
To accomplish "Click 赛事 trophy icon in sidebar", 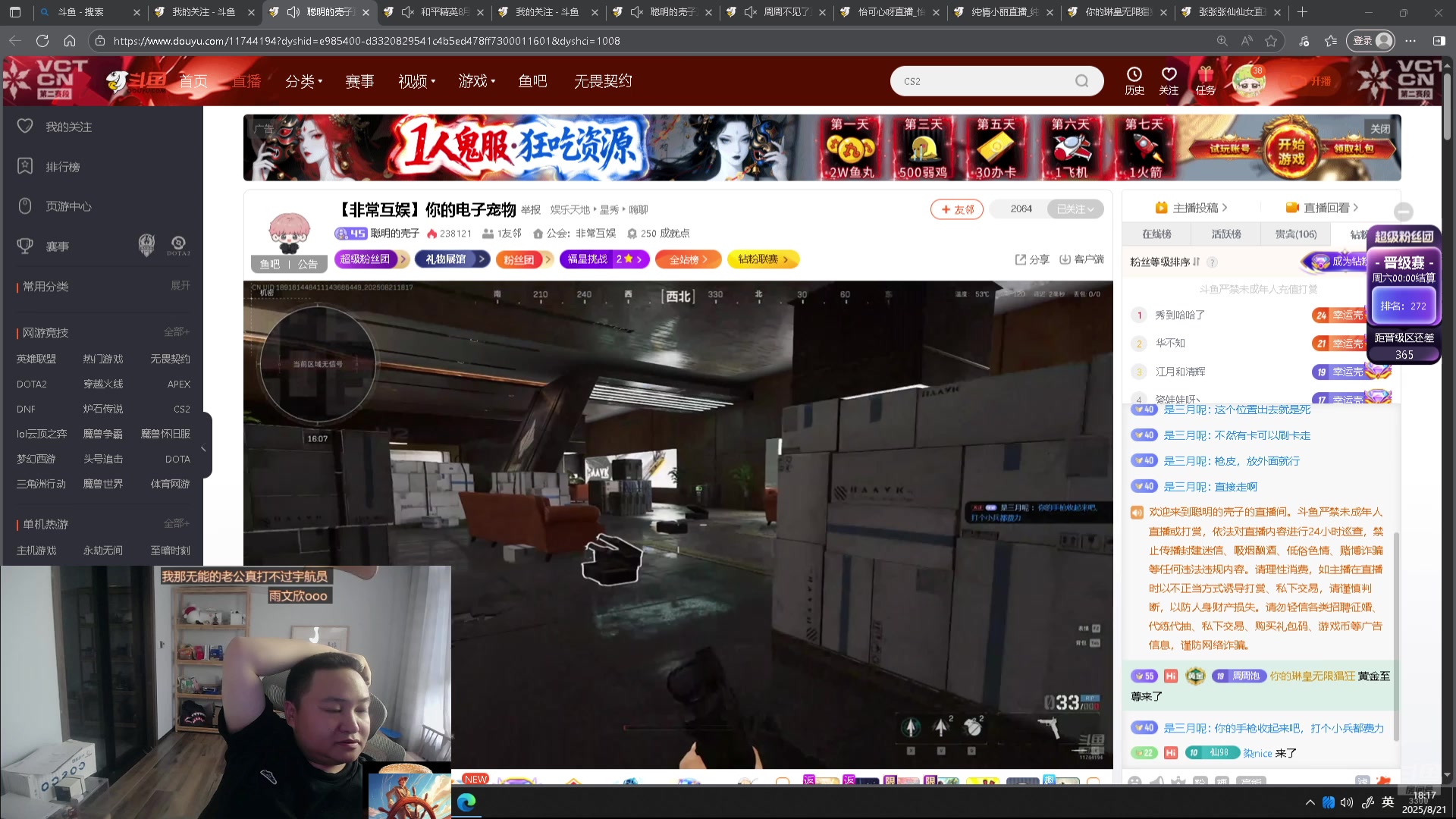I will [25, 246].
